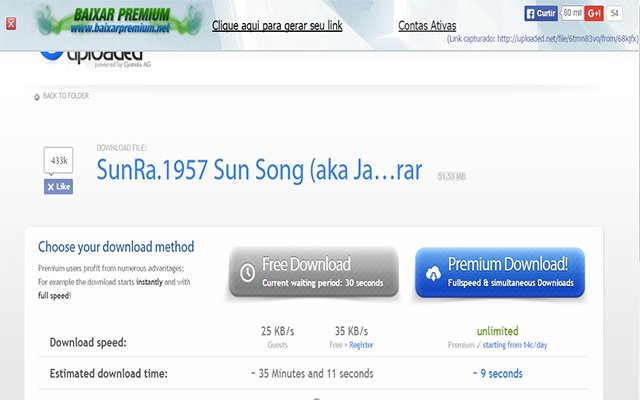Click the Facebook count showing 80 mil

tap(571, 13)
